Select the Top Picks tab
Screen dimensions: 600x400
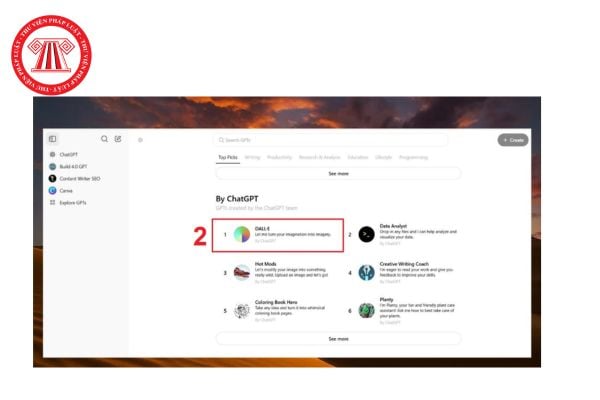(228, 157)
